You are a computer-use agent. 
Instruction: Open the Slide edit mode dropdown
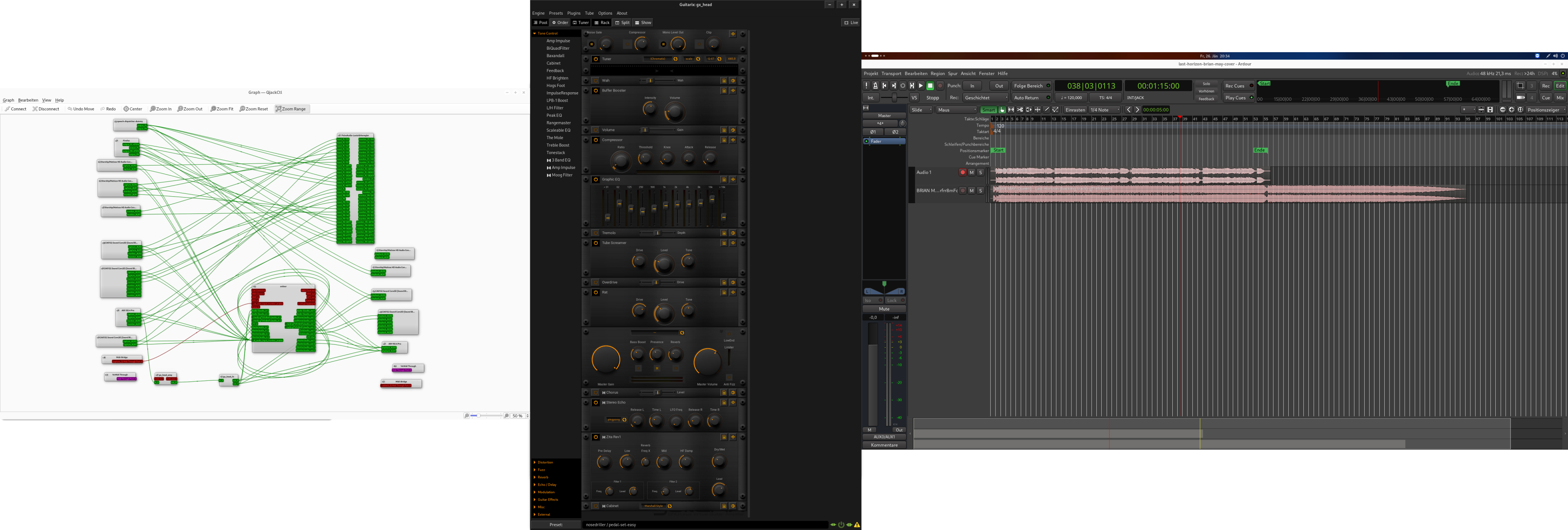(921, 110)
